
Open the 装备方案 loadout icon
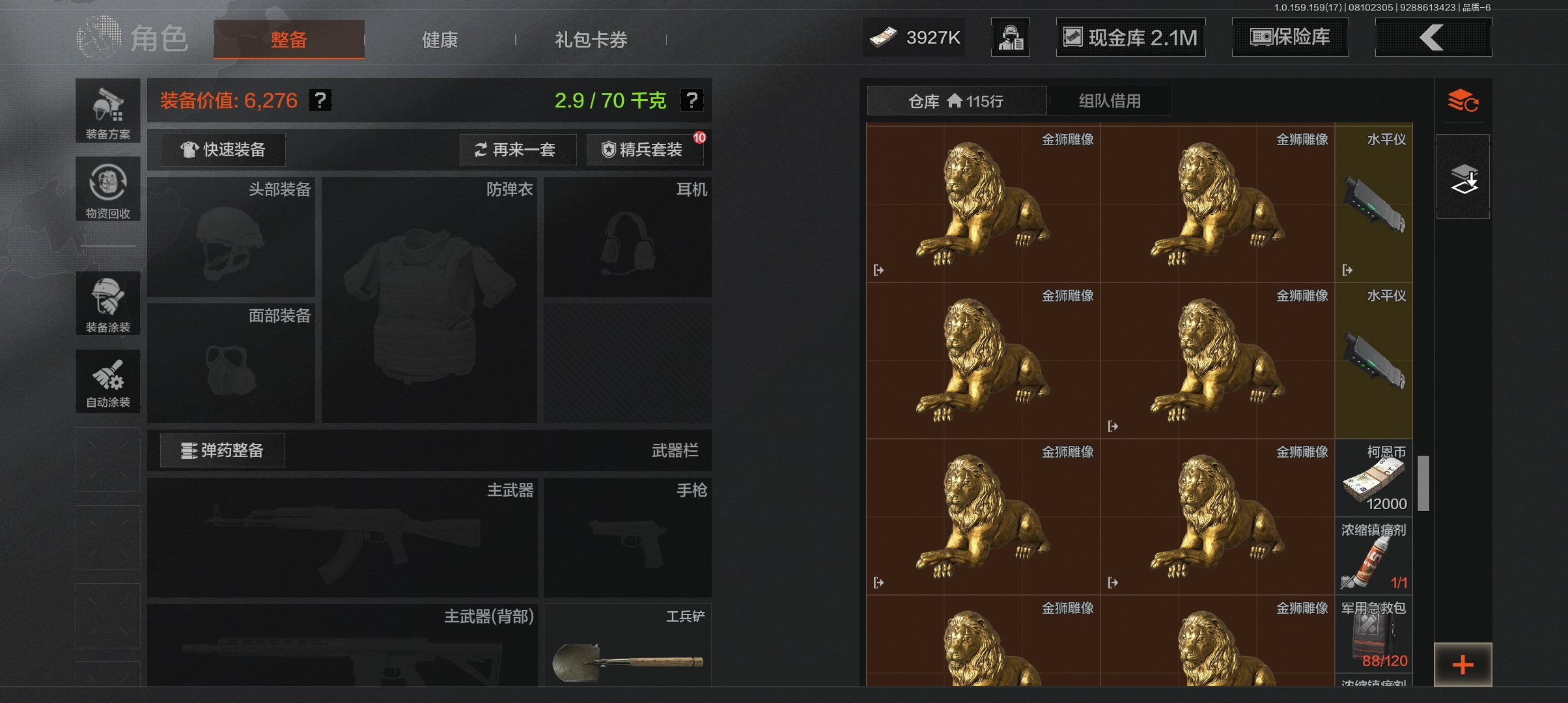point(108,111)
